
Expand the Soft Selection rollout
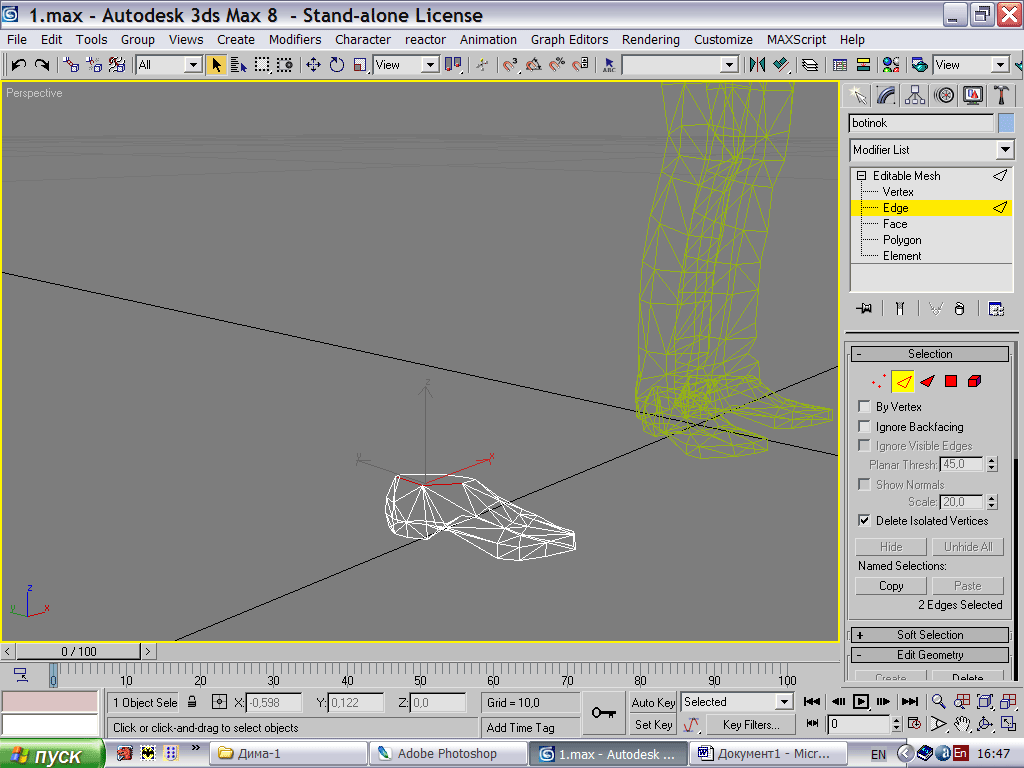(x=930, y=635)
